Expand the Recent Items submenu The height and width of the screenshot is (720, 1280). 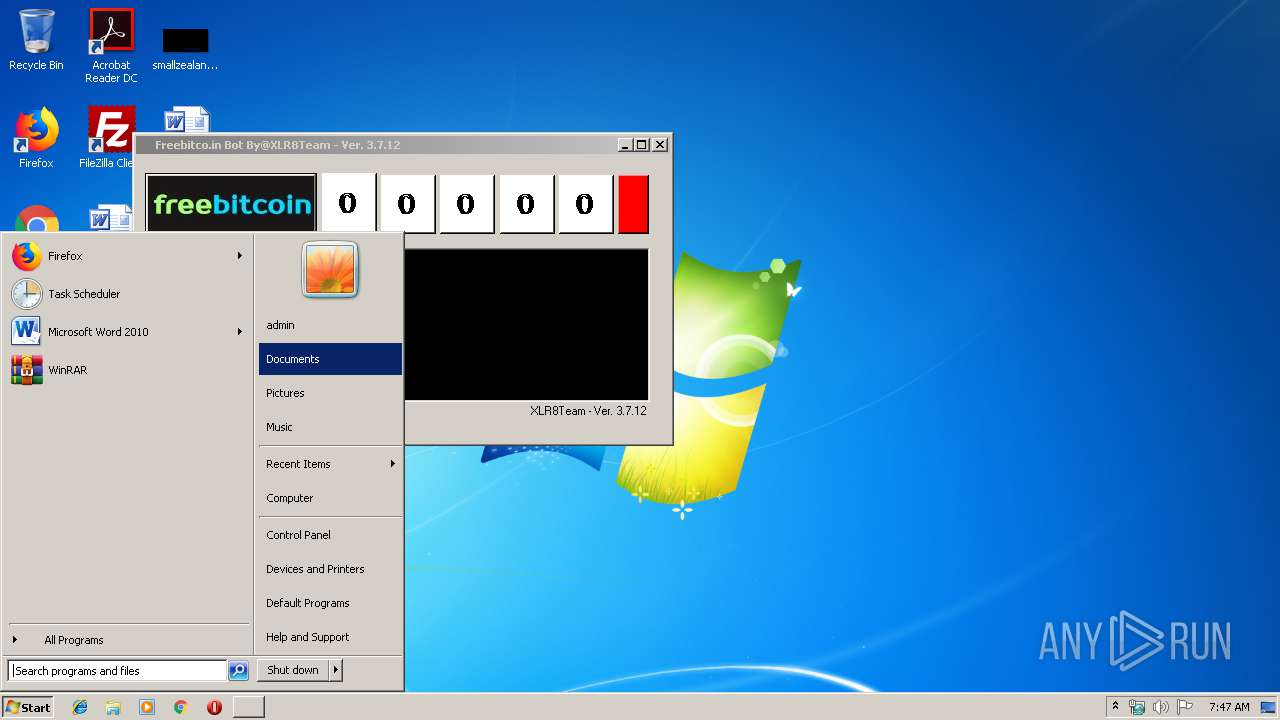pyautogui.click(x=330, y=464)
